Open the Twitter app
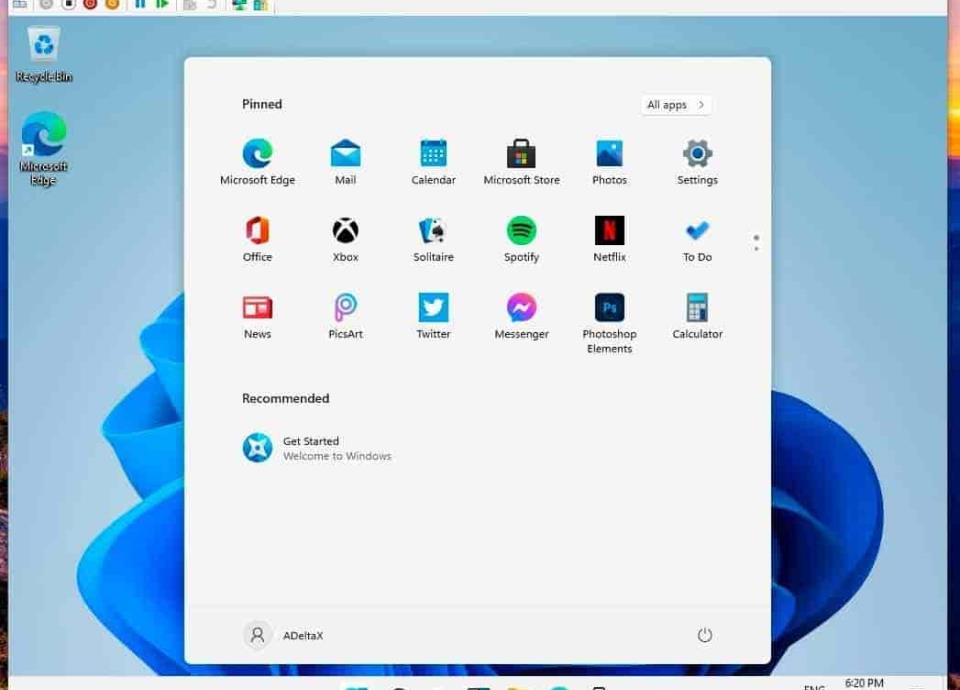Screen dimensions: 960x690 [x=433, y=308]
